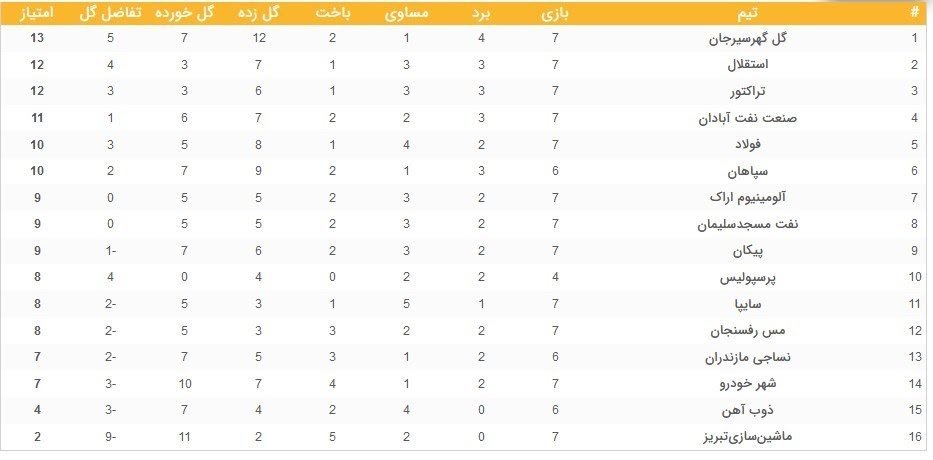Click the گل زده column header

tap(259, 12)
